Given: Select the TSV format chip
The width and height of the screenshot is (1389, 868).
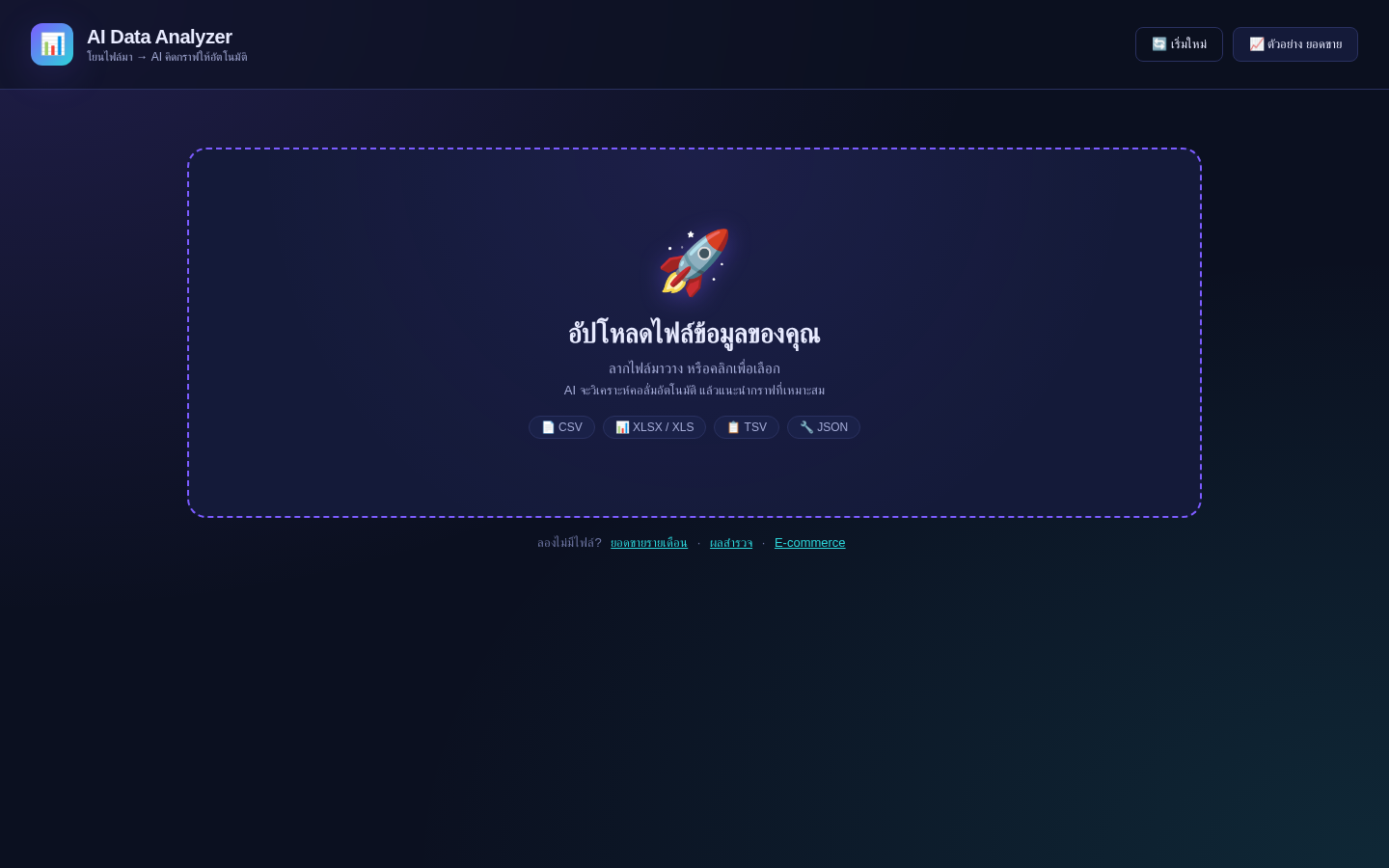Looking at the screenshot, I should (x=747, y=427).
